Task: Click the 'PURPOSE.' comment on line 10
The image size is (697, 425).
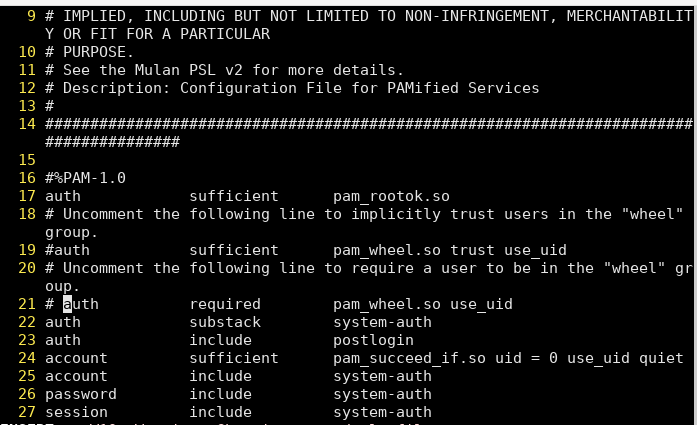Action: tap(98, 52)
